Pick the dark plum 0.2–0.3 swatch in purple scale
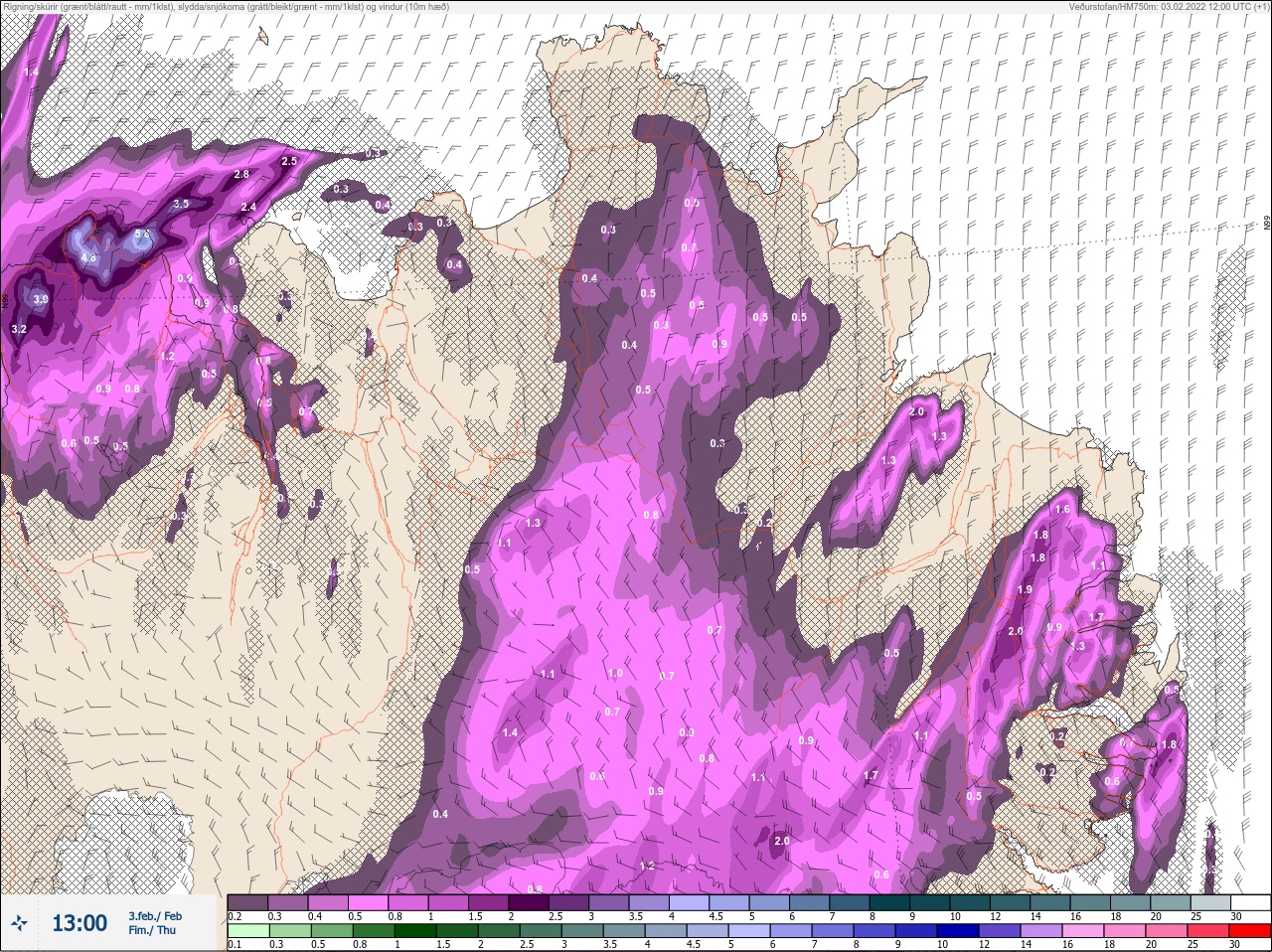This screenshot has height=952, width=1272. coord(247,902)
